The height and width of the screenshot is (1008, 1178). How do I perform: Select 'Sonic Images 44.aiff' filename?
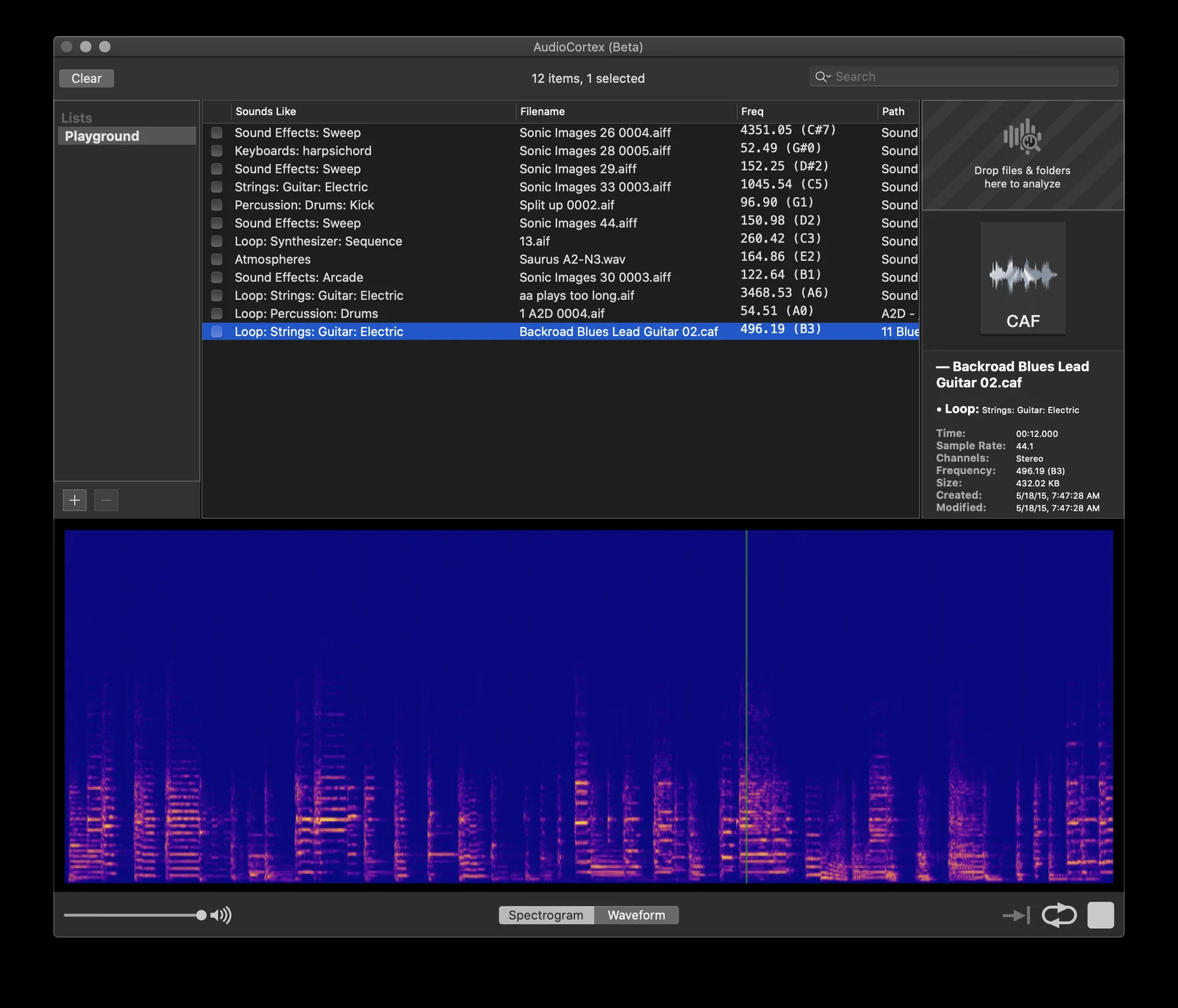point(579,223)
